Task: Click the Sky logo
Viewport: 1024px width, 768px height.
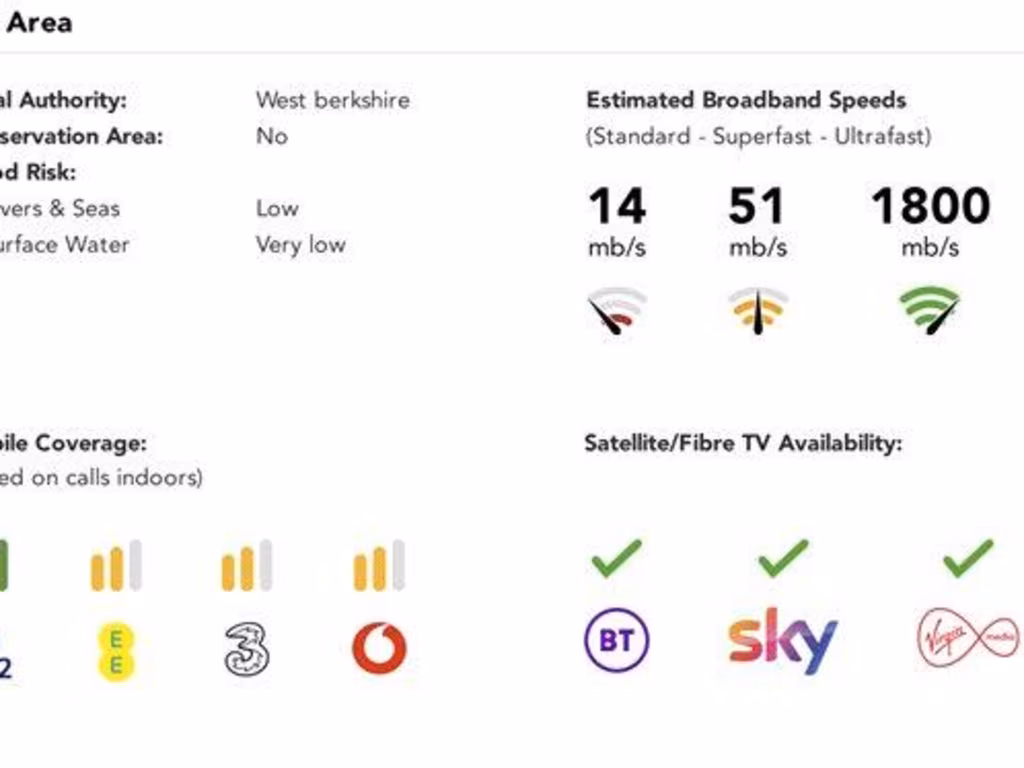Action: pyautogui.click(x=782, y=641)
